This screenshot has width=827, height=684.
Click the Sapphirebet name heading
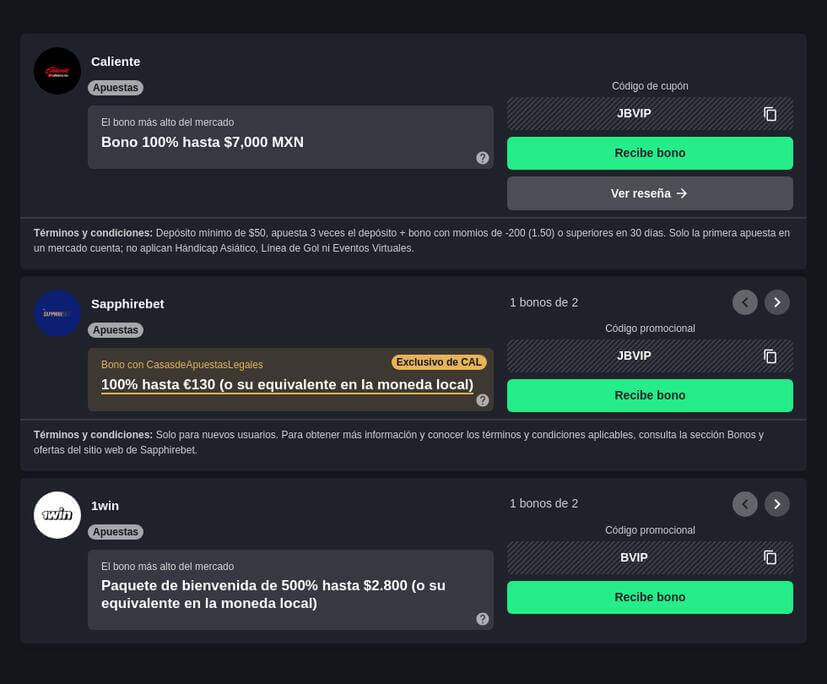(x=128, y=304)
